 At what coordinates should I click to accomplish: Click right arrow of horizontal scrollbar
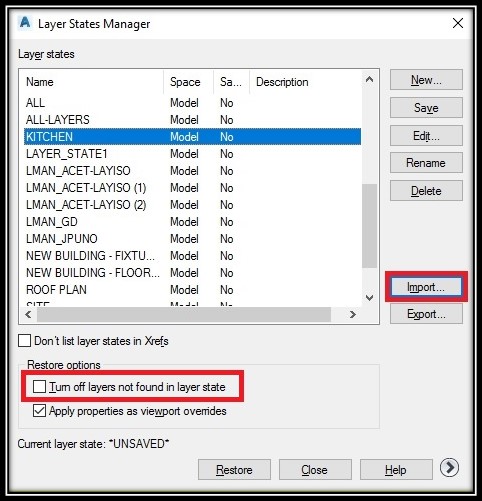pos(352,314)
